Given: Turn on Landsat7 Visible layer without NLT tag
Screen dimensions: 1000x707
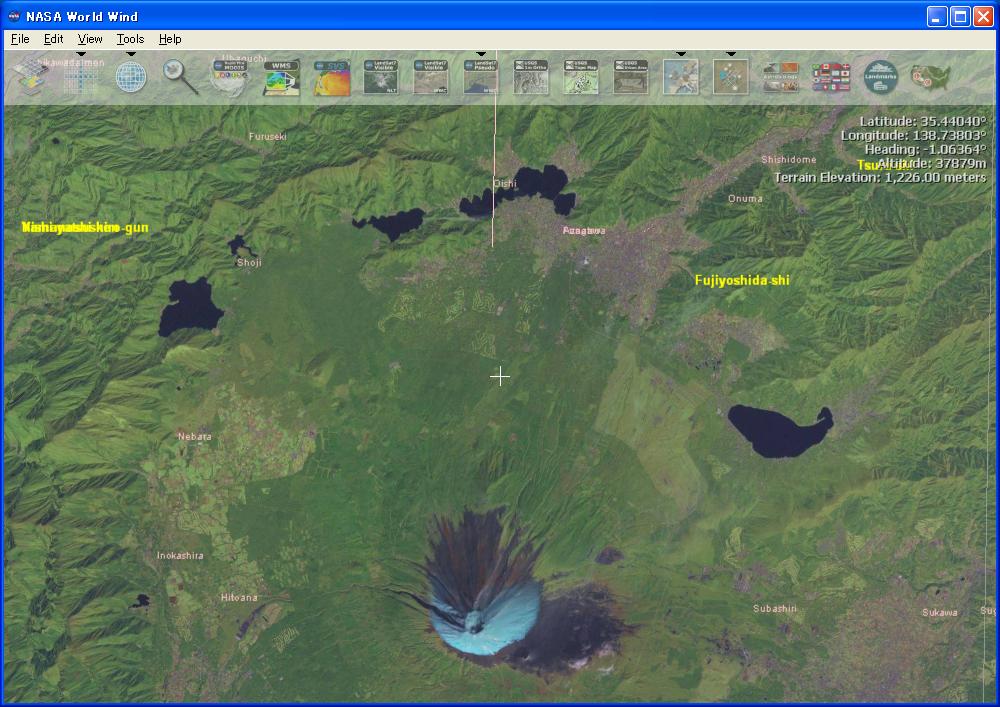Looking at the screenshot, I should click(430, 77).
